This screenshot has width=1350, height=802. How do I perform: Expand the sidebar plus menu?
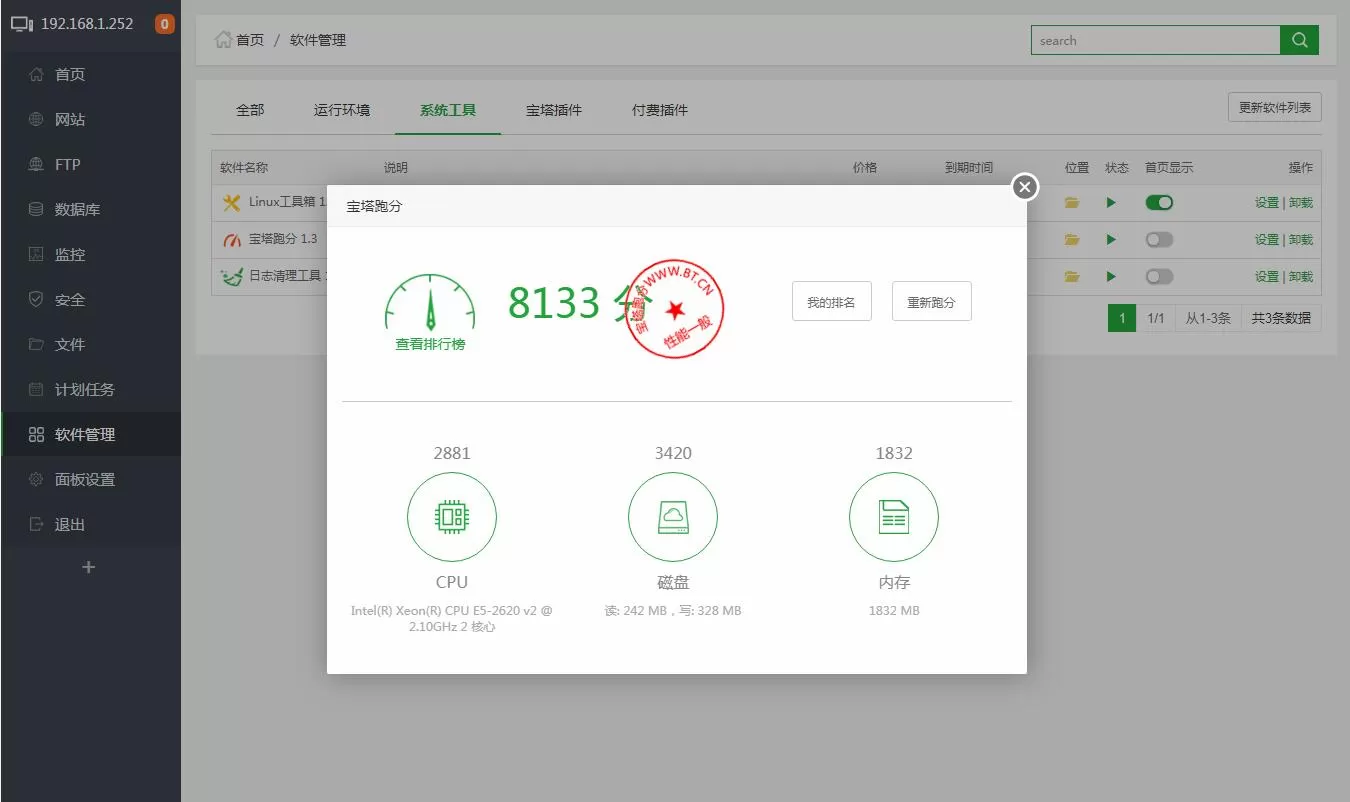[88, 567]
